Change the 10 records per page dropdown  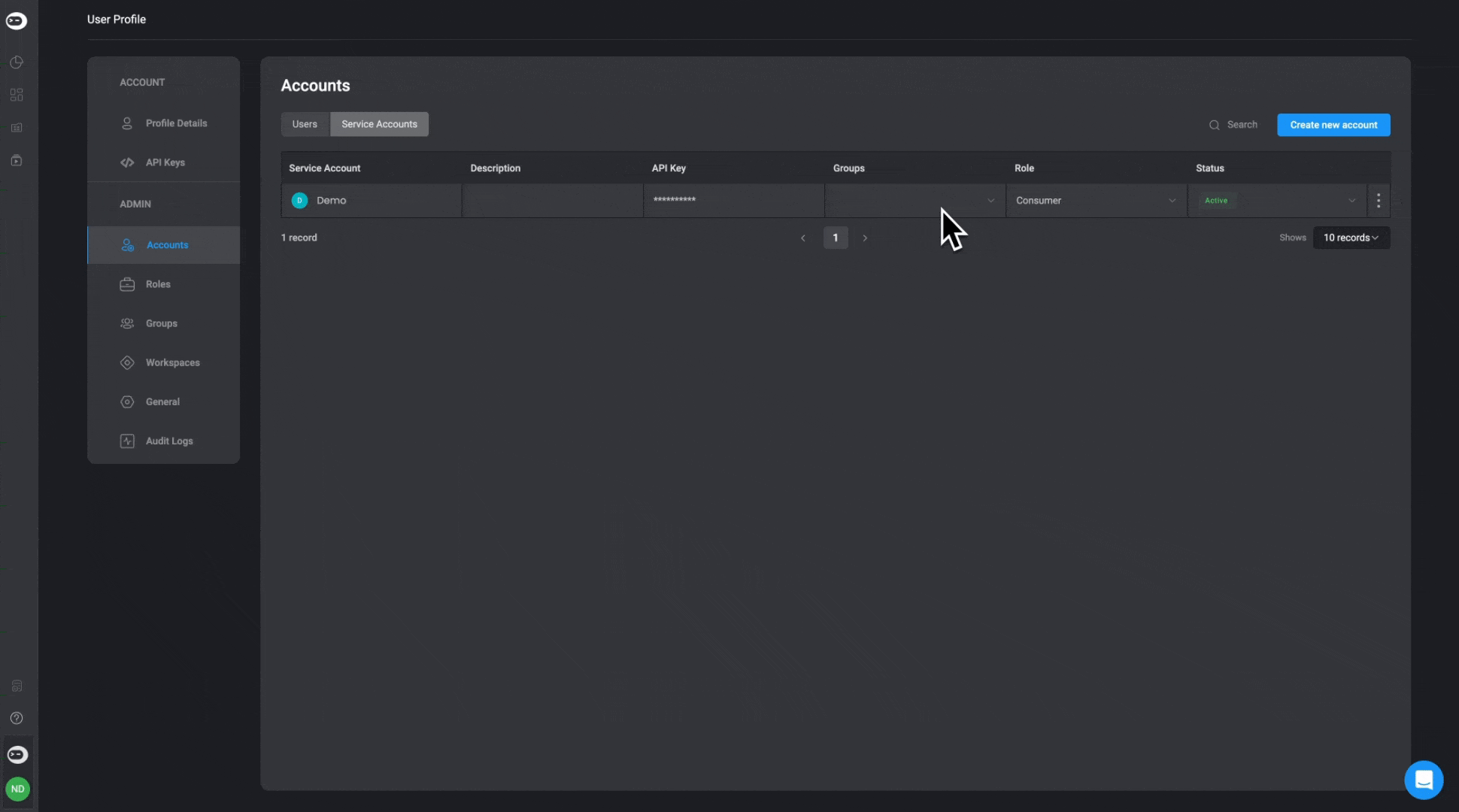(x=1351, y=238)
